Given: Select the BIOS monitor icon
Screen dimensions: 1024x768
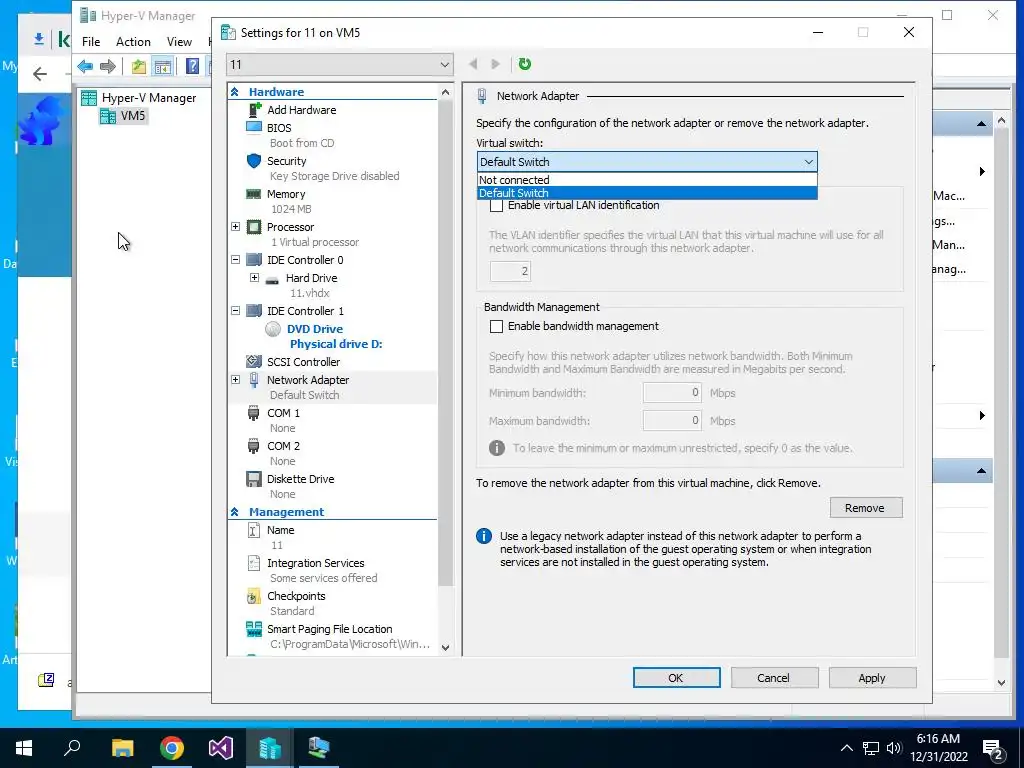Looking at the screenshot, I should [254, 127].
